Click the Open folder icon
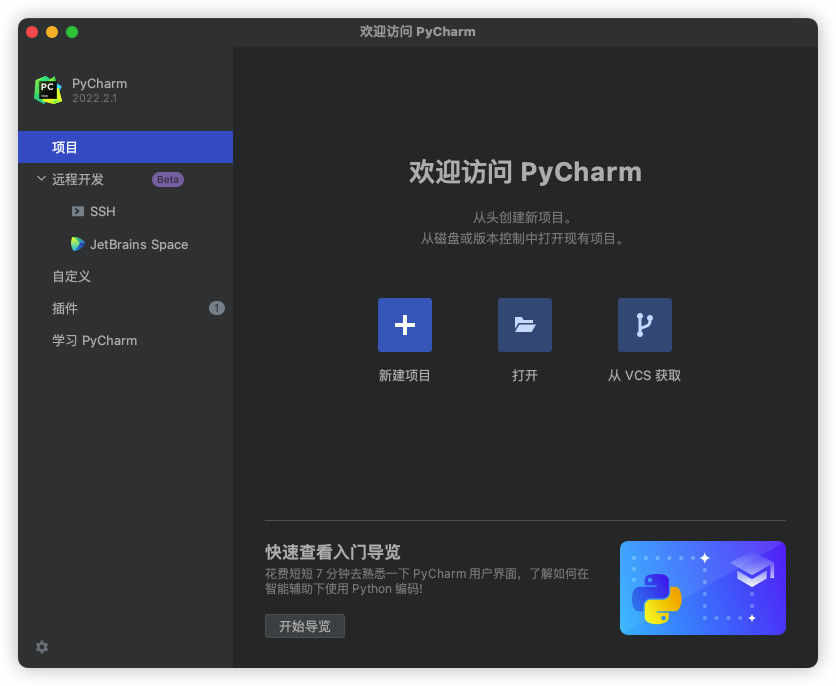The width and height of the screenshot is (836, 686). [x=525, y=325]
